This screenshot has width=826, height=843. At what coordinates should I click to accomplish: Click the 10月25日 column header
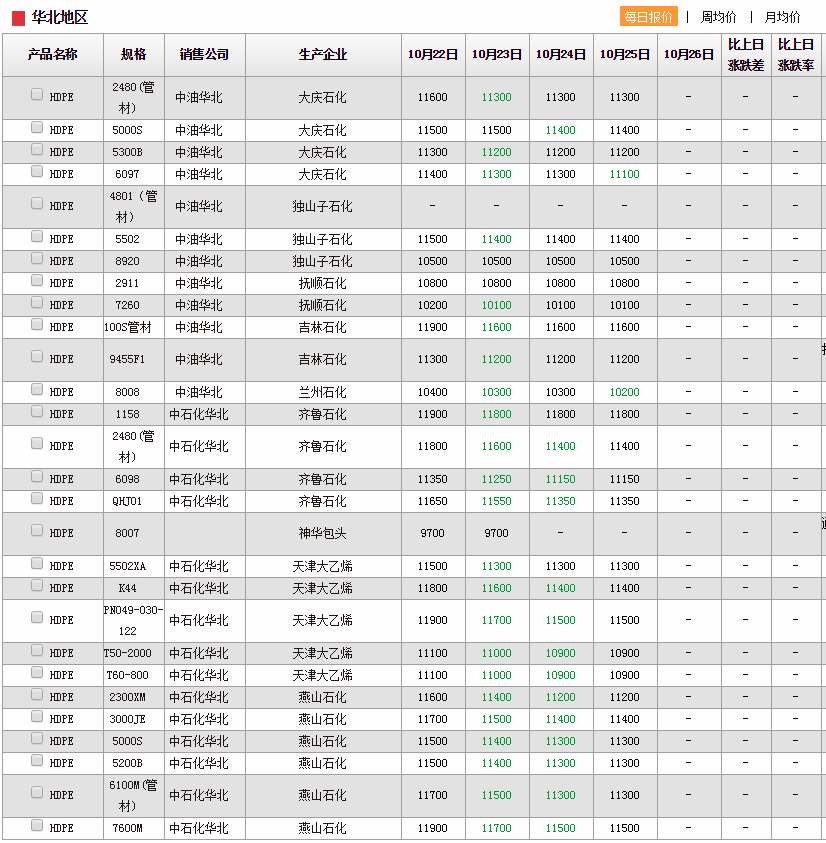click(624, 54)
